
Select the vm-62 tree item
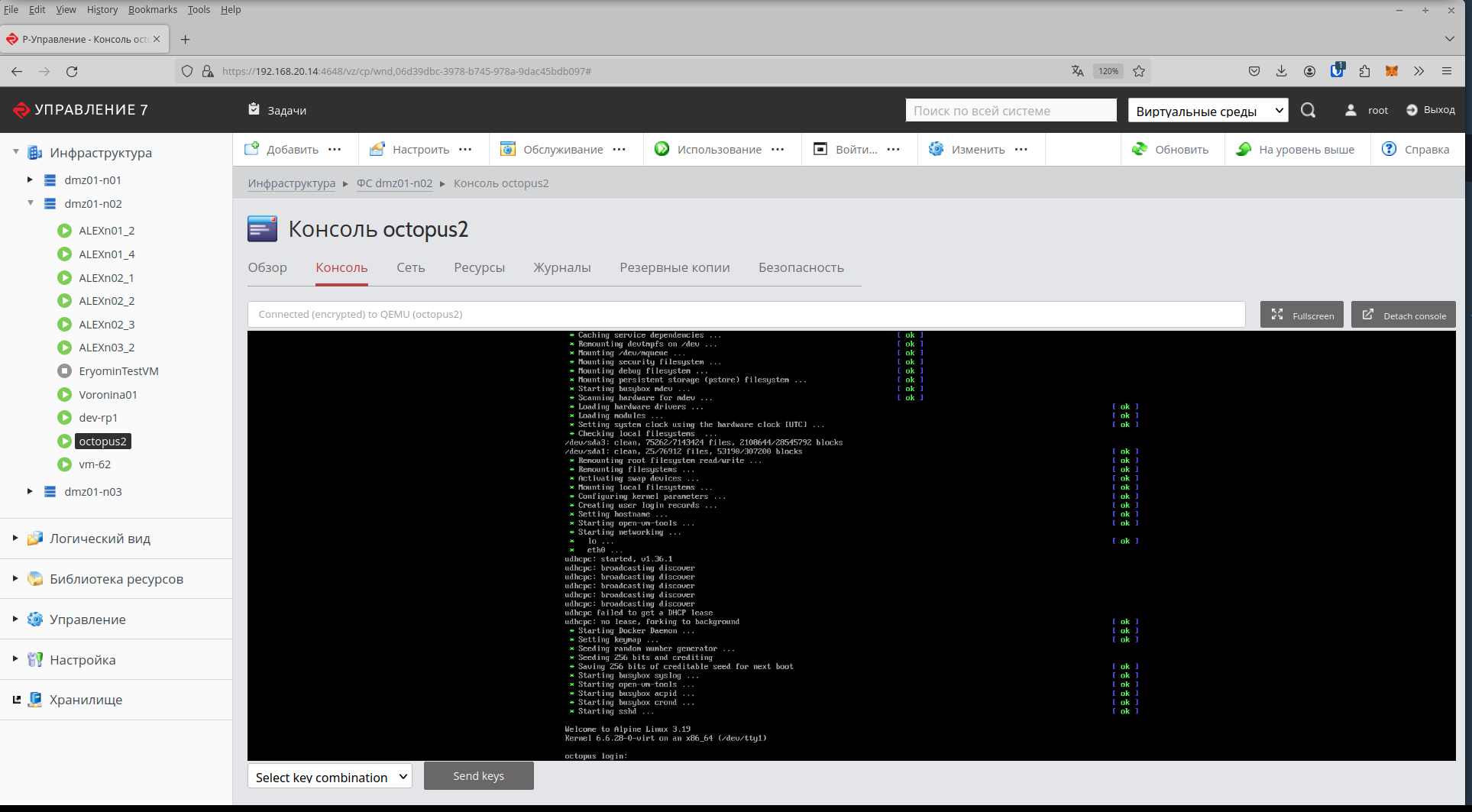click(x=95, y=464)
